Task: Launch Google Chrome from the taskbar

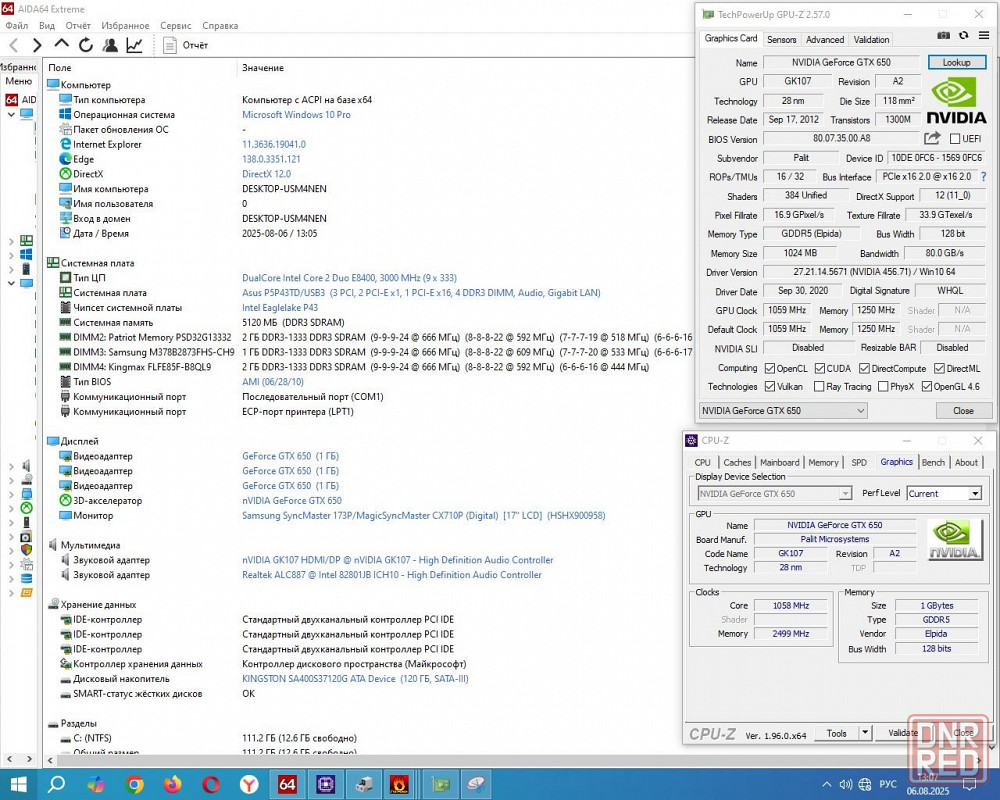Action: (135, 784)
